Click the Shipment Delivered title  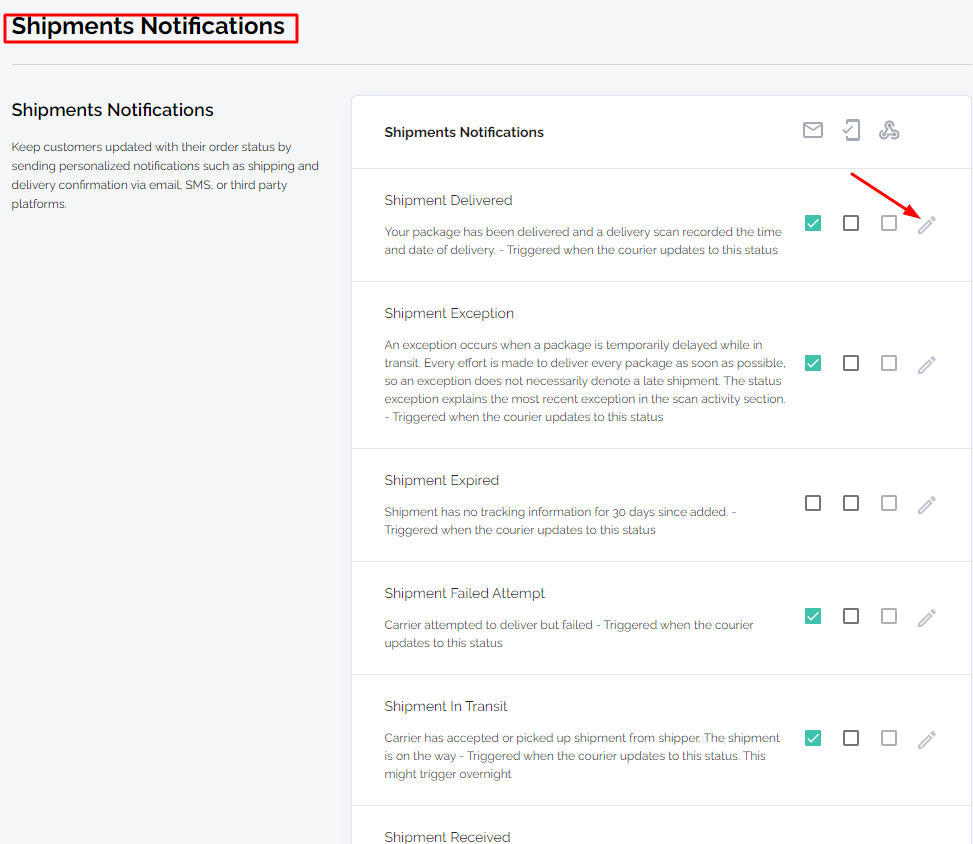click(x=448, y=200)
